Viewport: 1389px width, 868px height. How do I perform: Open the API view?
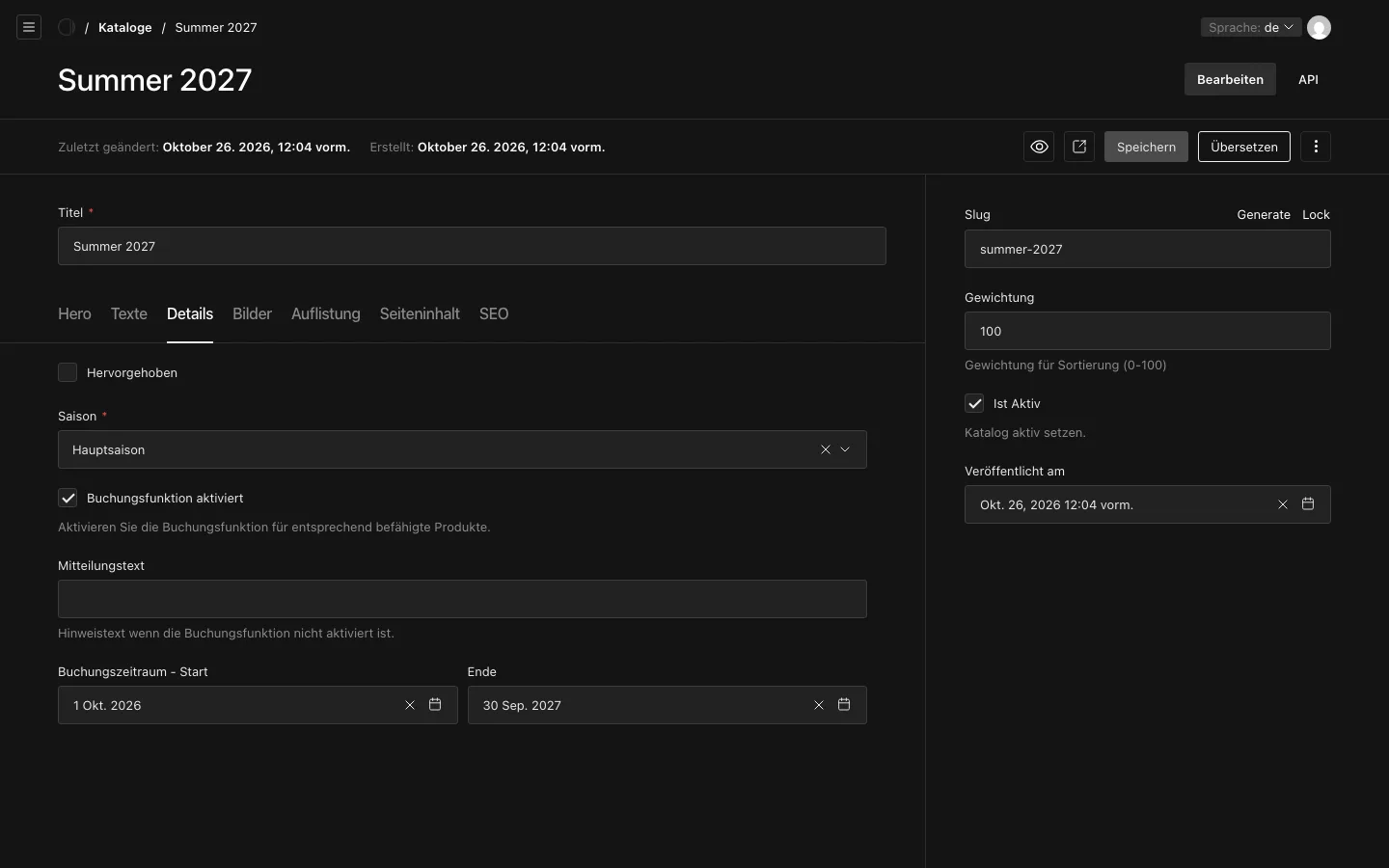(x=1308, y=79)
